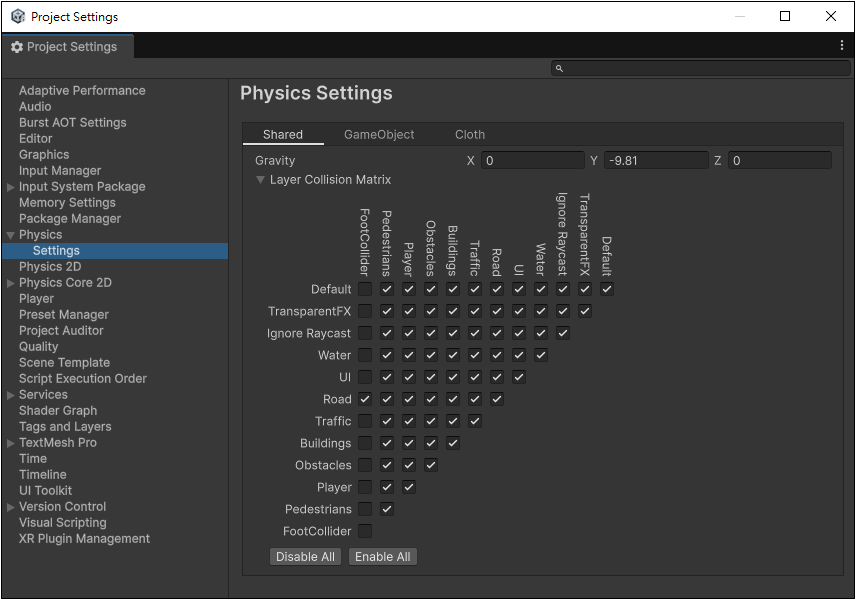856x600 pixels.
Task: Close the Project Settings window
Action: click(x=830, y=16)
